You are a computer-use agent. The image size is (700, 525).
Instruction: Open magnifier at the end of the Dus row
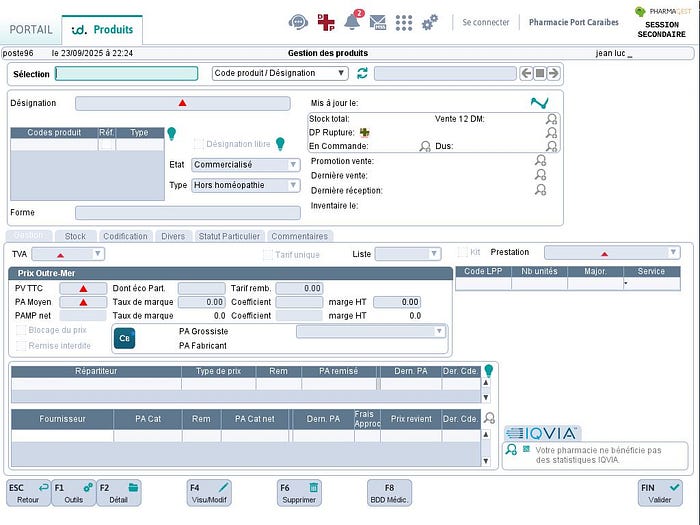[x=551, y=146]
